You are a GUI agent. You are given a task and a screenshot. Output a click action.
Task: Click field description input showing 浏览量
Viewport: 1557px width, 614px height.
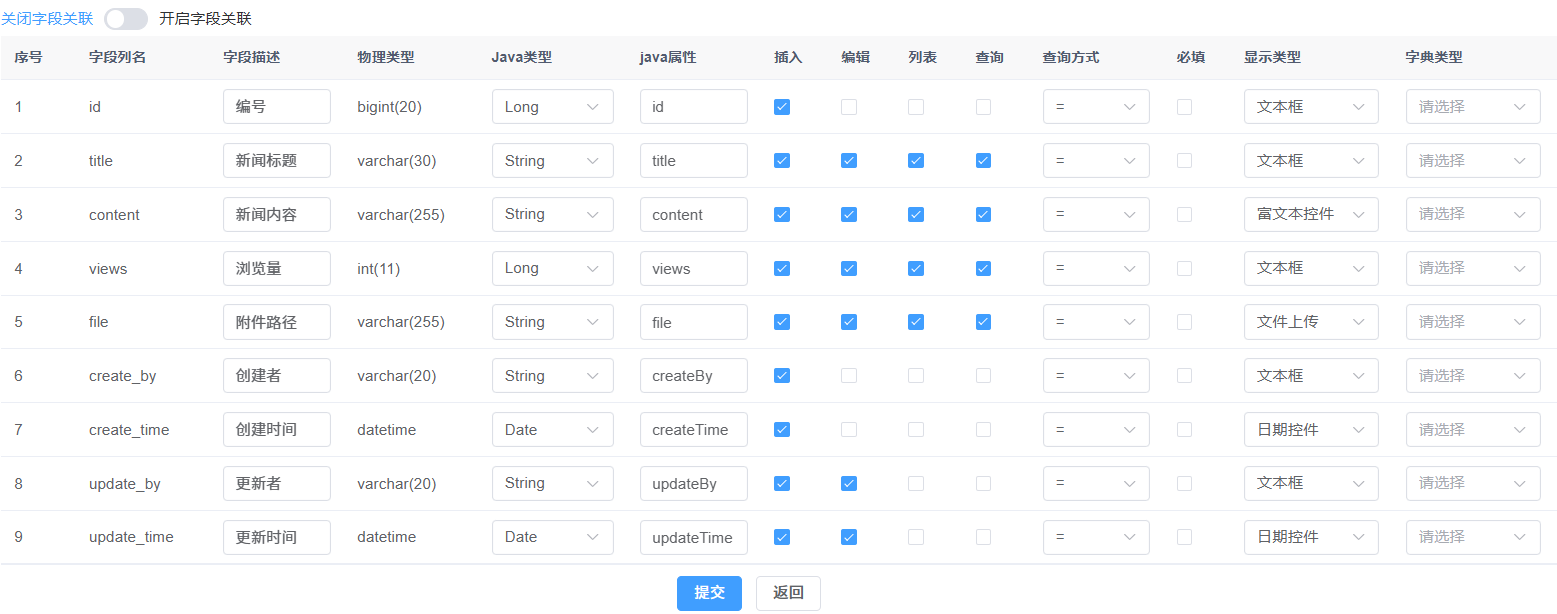click(276, 268)
